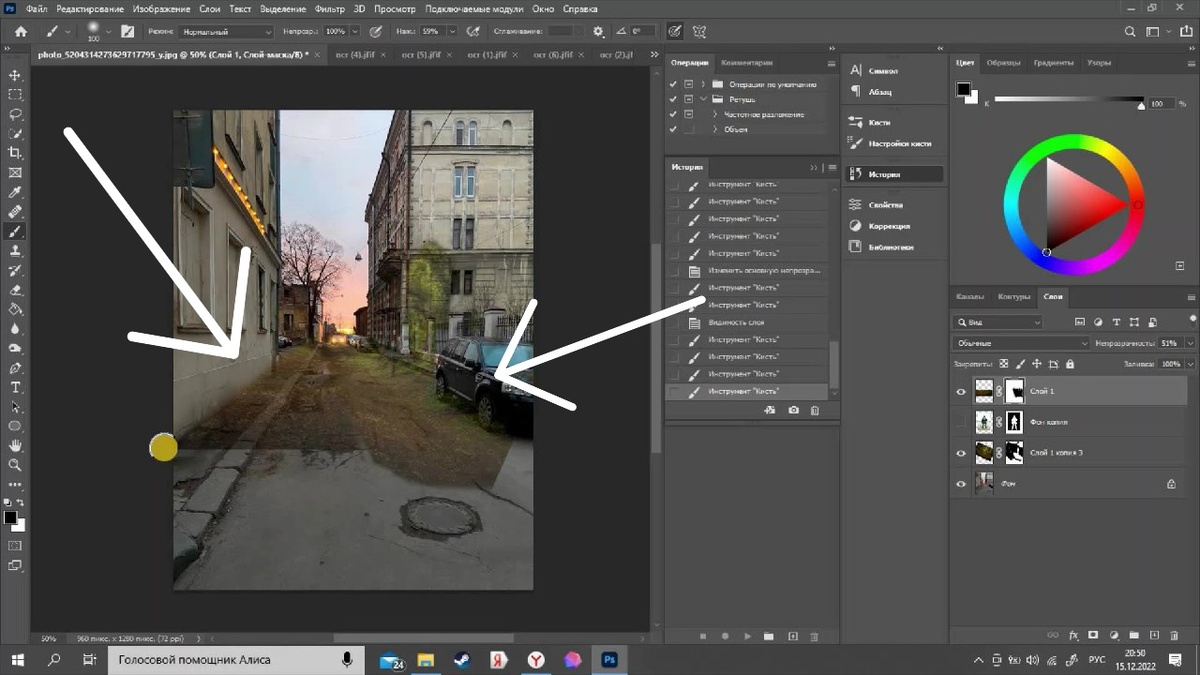Delete layer using Layers panel trash icon
Image resolution: width=1200 pixels, height=675 pixels.
(x=1173, y=635)
